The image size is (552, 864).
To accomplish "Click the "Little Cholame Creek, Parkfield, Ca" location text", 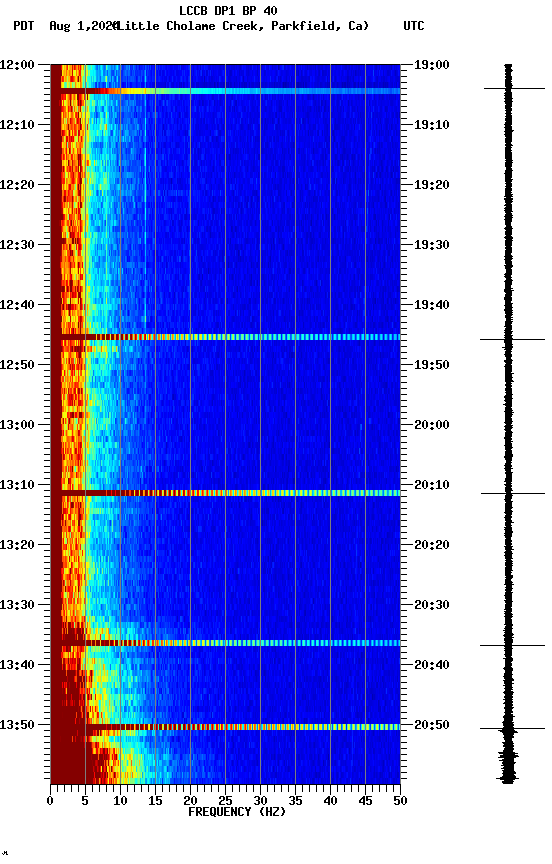I will coord(243,26).
